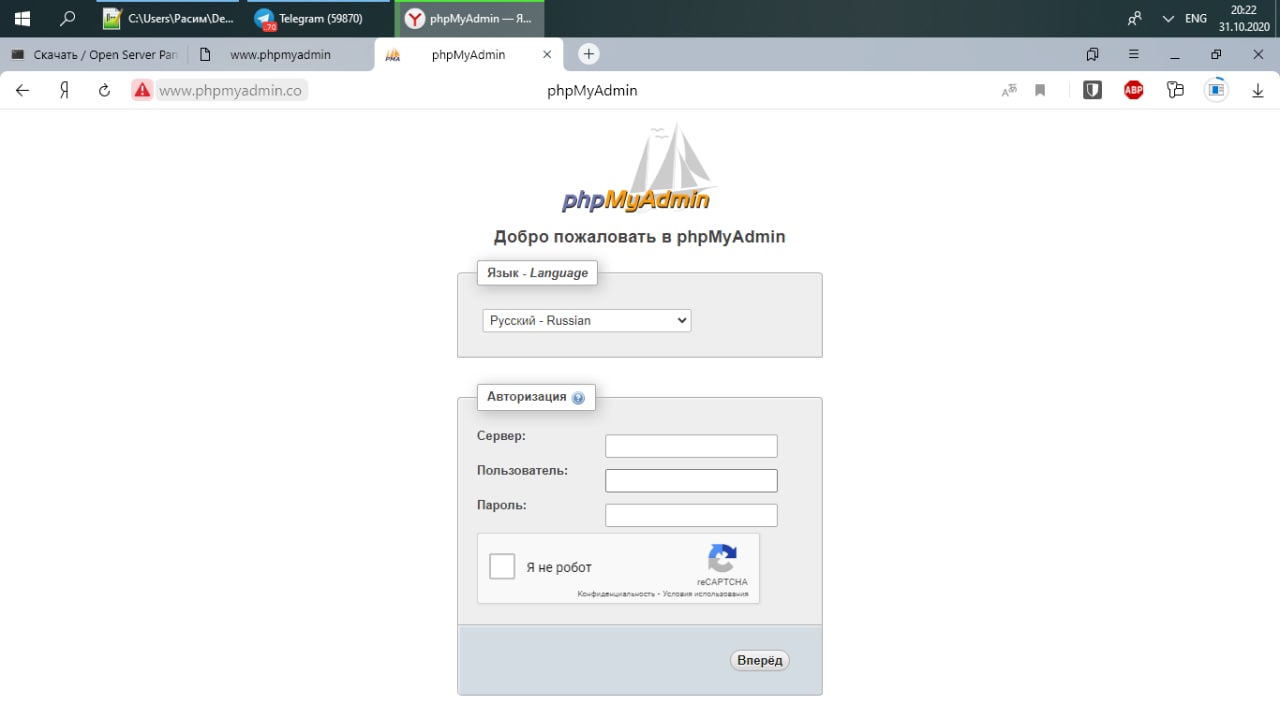This screenshot has width=1280, height=719.
Task: Reload the current page
Action: (104, 90)
